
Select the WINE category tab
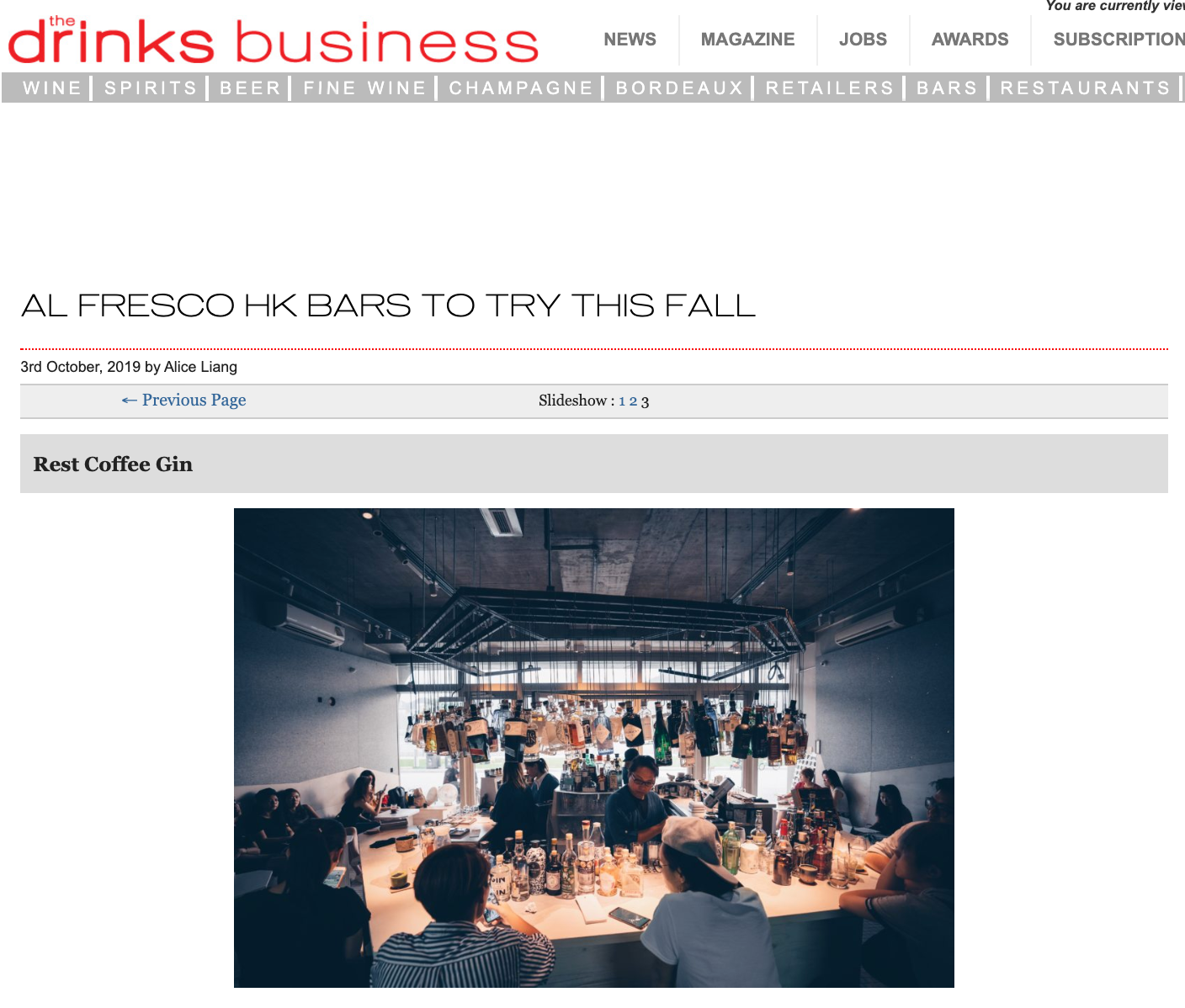(x=52, y=88)
